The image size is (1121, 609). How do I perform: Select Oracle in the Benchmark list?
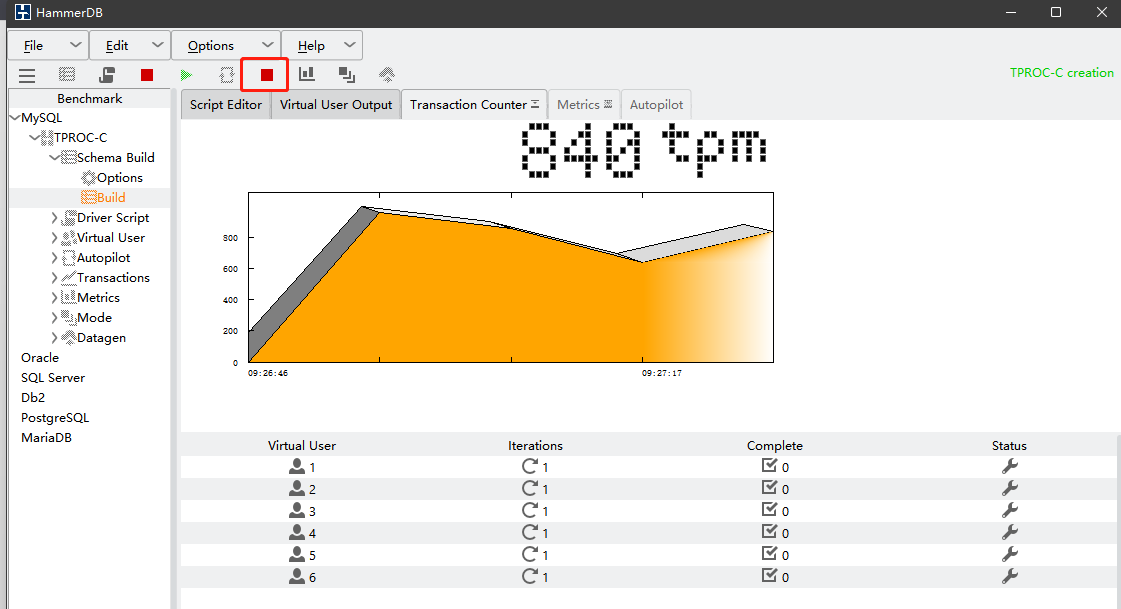pos(40,357)
